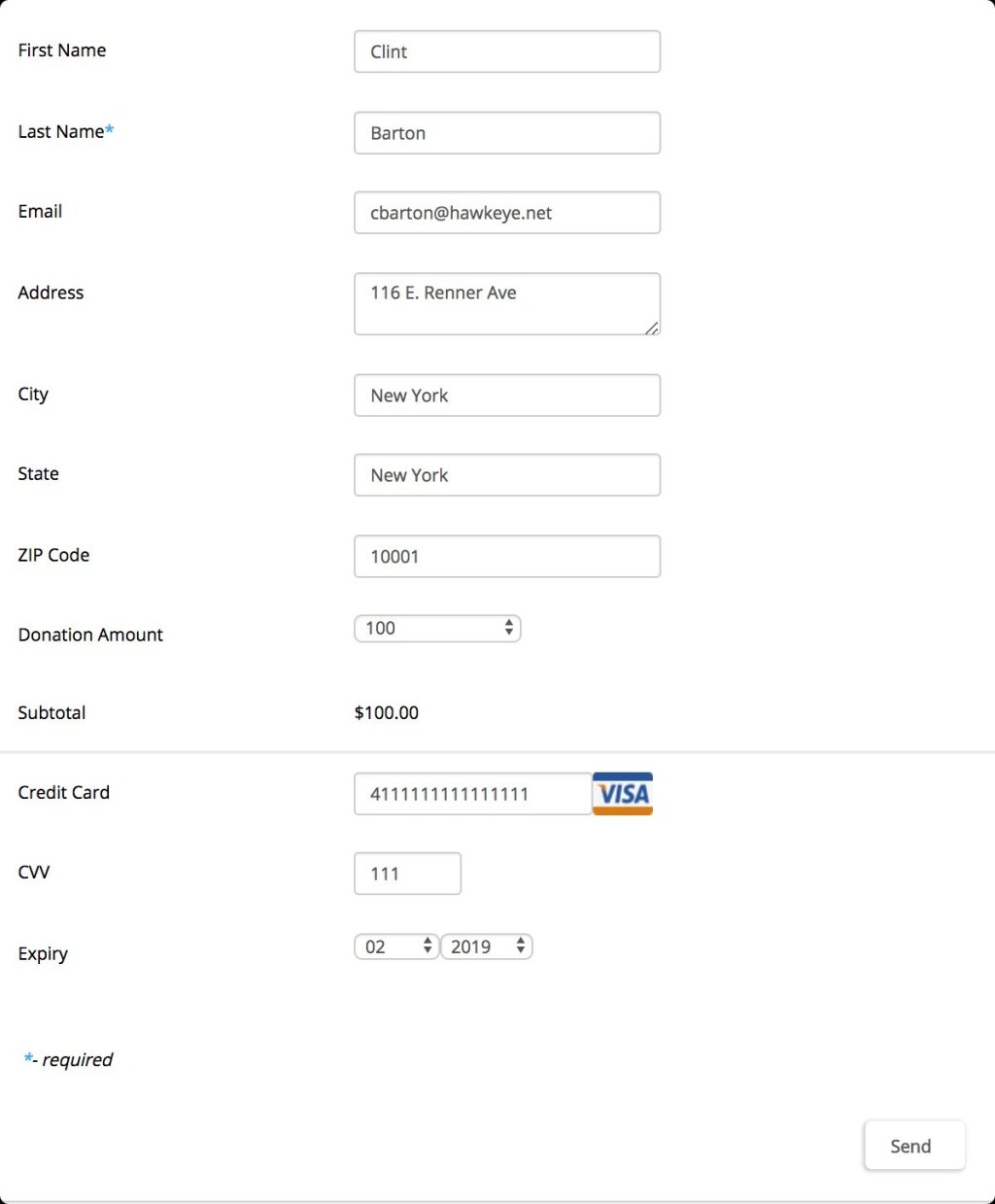Viewport: 995px width, 1204px height.
Task: Open the Donation Amount dropdown
Action: (x=437, y=628)
